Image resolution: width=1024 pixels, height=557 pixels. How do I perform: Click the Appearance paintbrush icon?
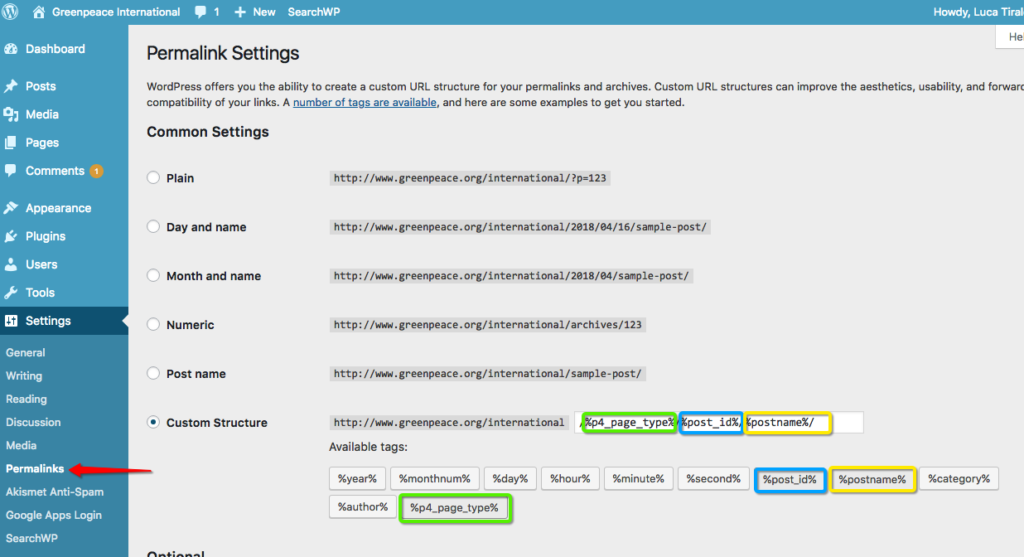(11, 208)
